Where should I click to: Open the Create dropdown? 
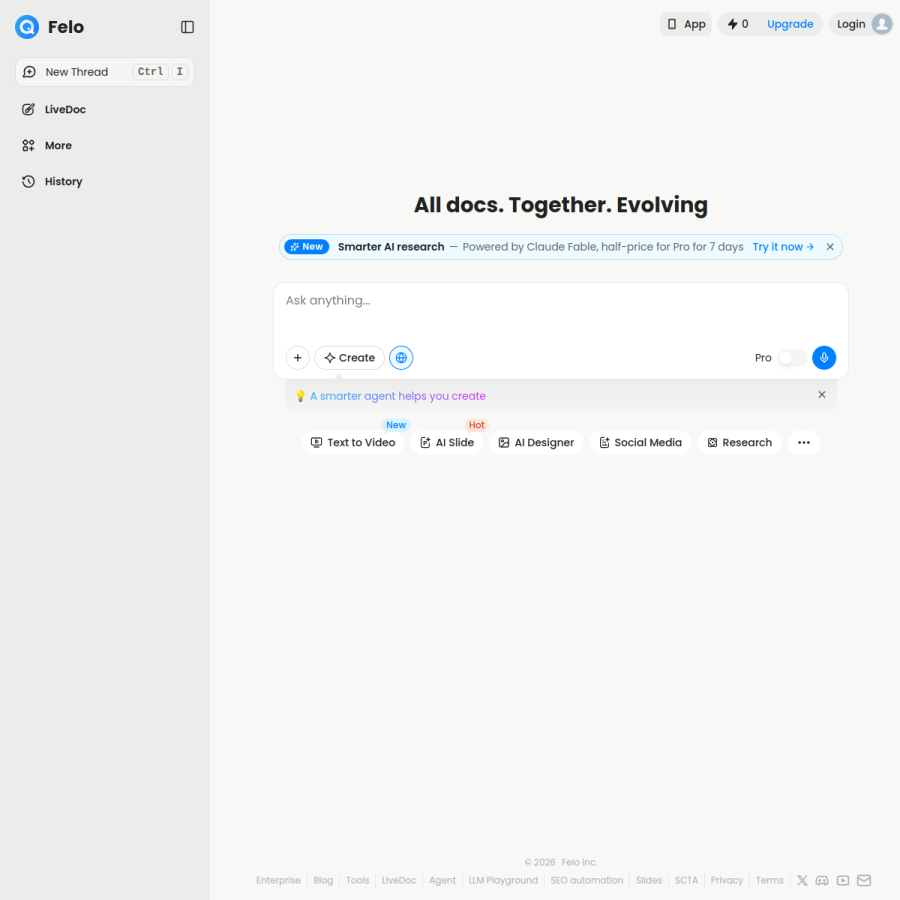pos(349,358)
